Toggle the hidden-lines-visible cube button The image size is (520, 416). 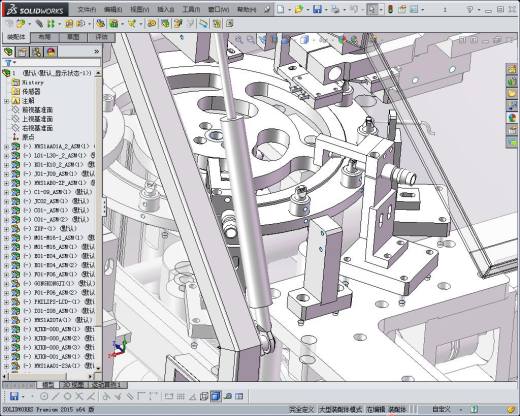pos(204,396)
